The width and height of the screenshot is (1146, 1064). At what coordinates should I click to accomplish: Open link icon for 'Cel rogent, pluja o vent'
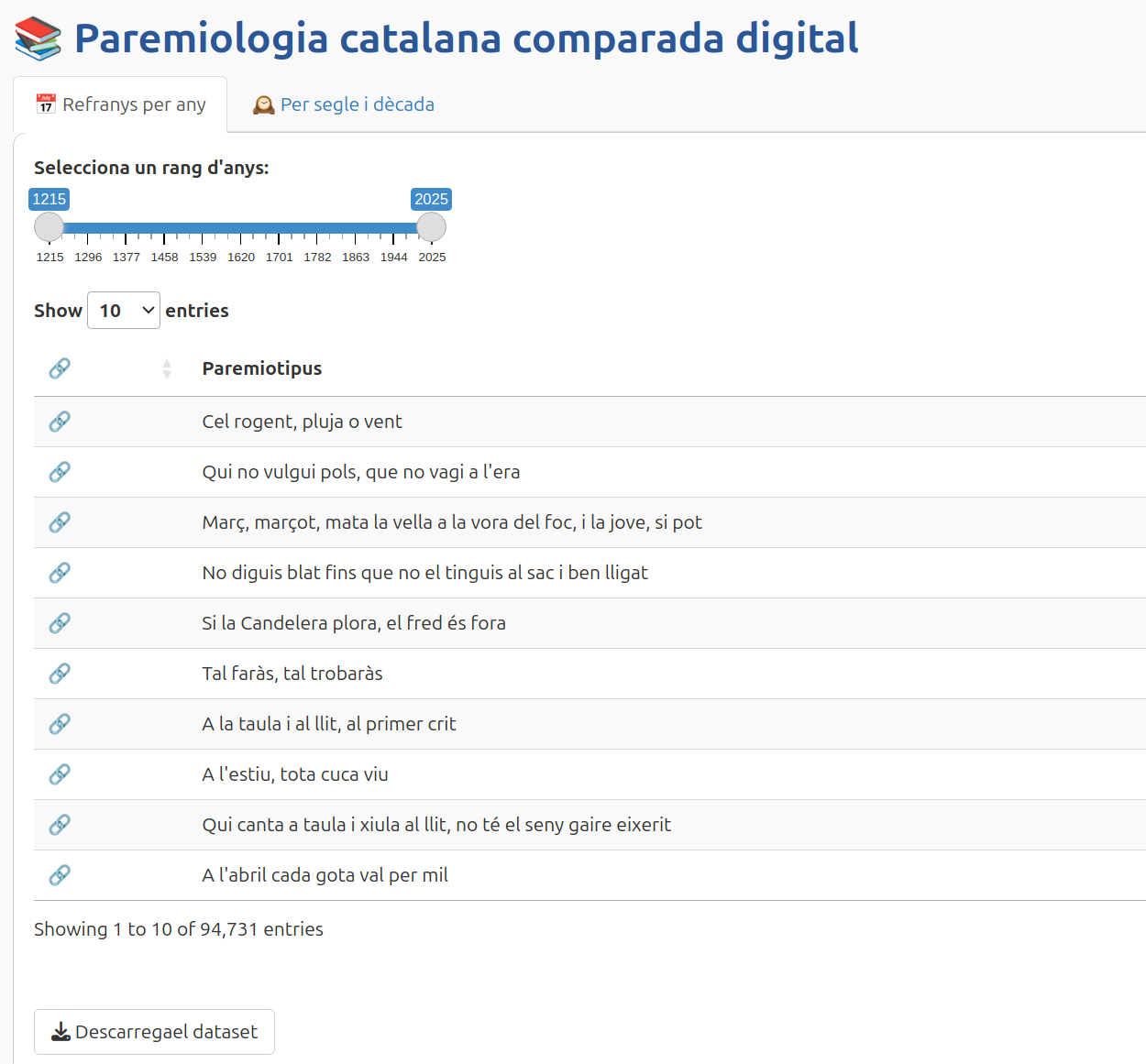[60, 422]
